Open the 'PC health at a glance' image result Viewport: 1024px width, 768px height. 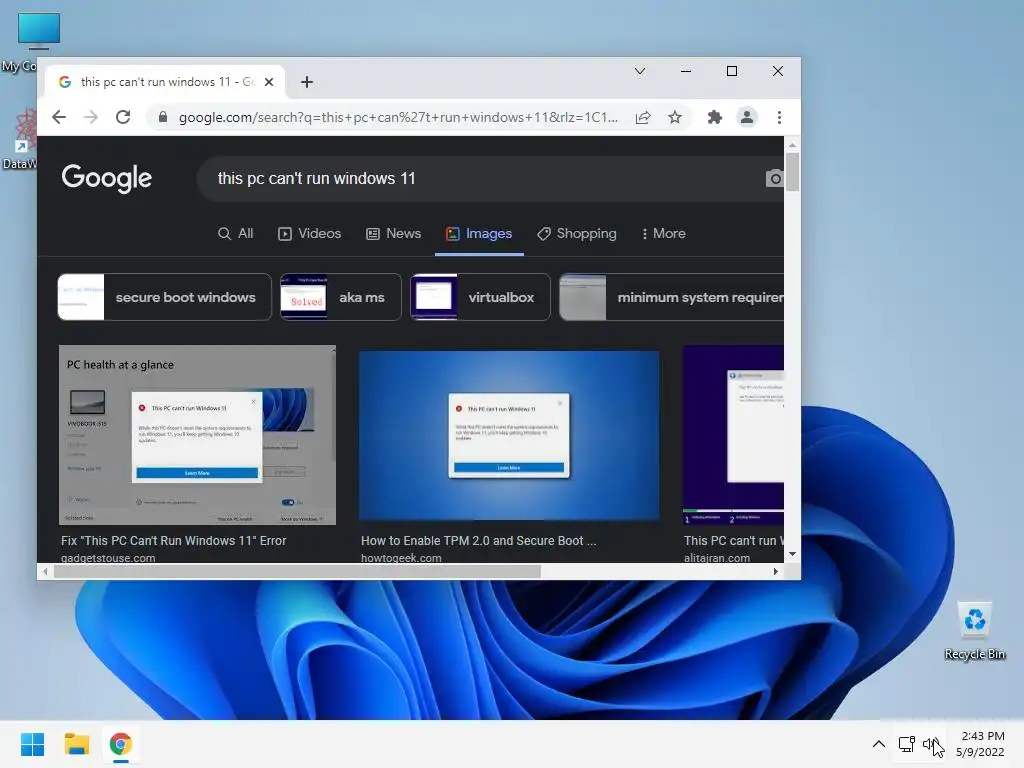pos(197,435)
